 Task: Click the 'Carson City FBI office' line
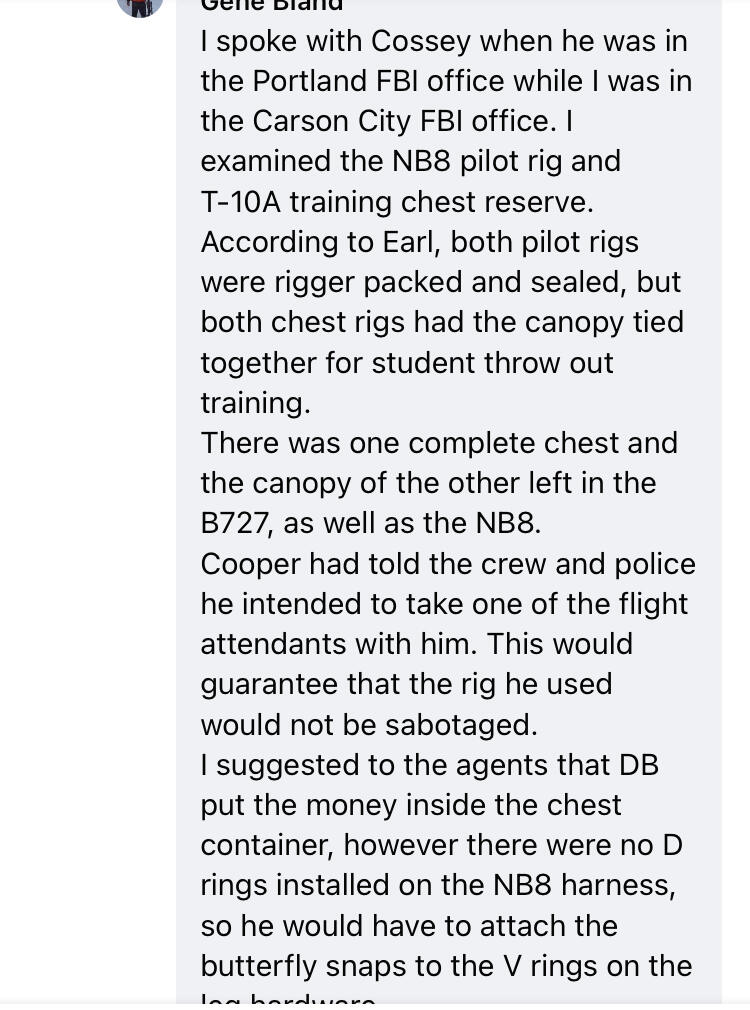pos(387,122)
